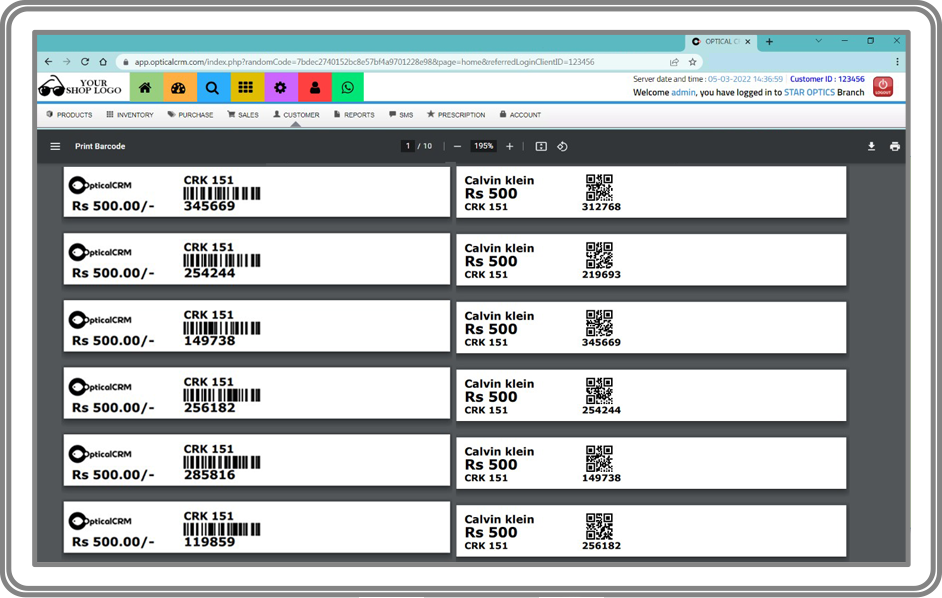Zoom in with the plus icon
The image size is (942, 598).
509,146
